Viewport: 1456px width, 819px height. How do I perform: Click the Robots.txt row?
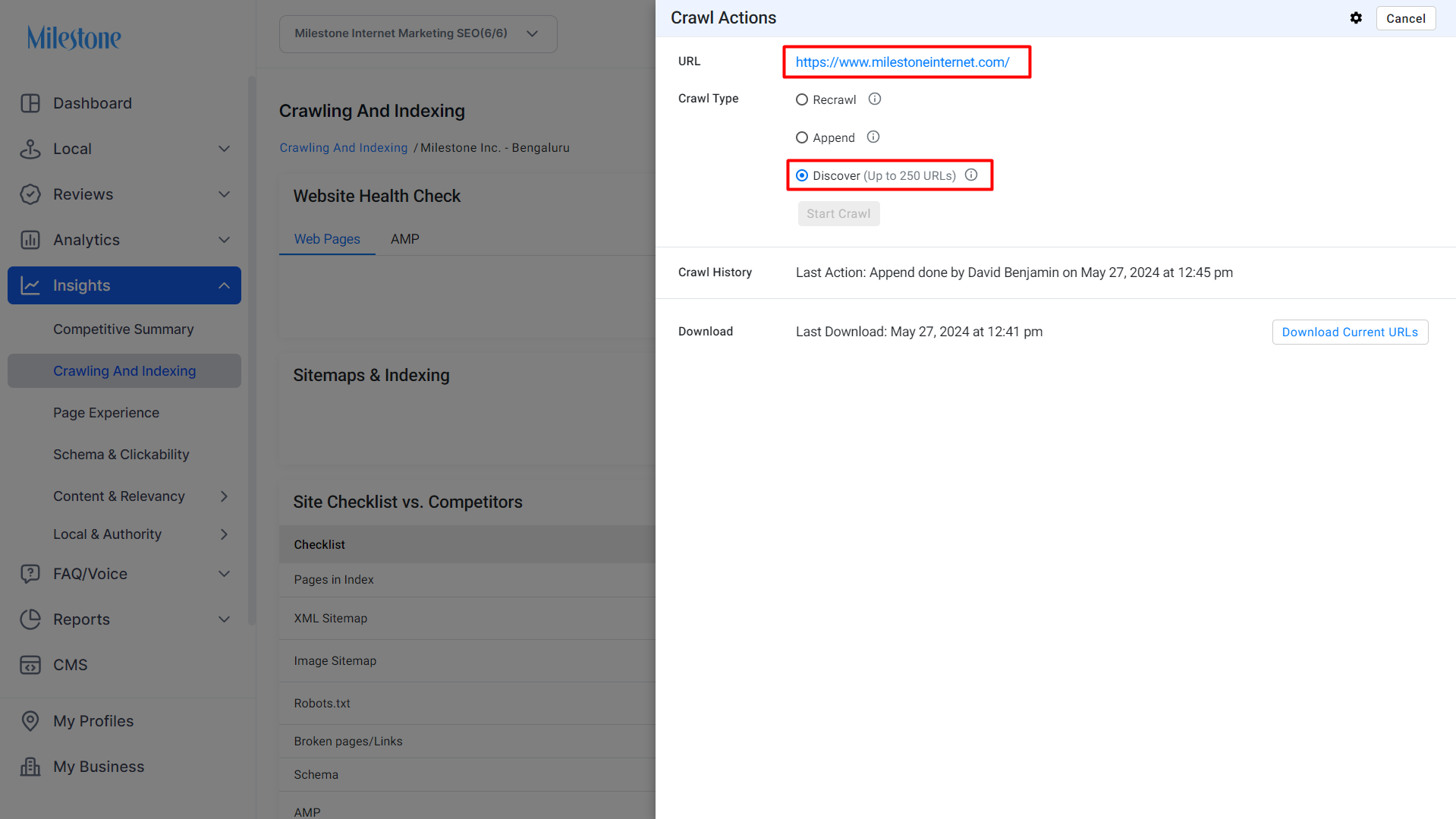467,704
